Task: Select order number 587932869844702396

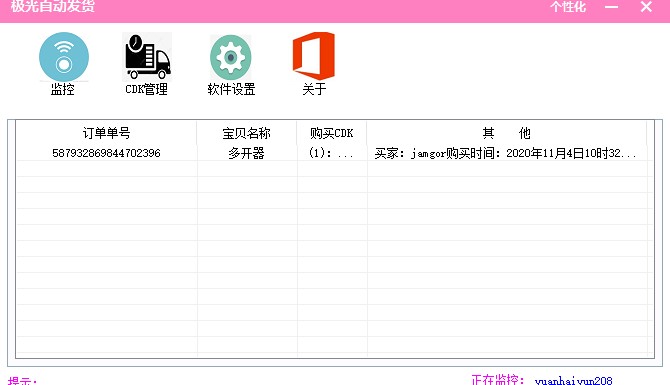Action: [x=106, y=153]
